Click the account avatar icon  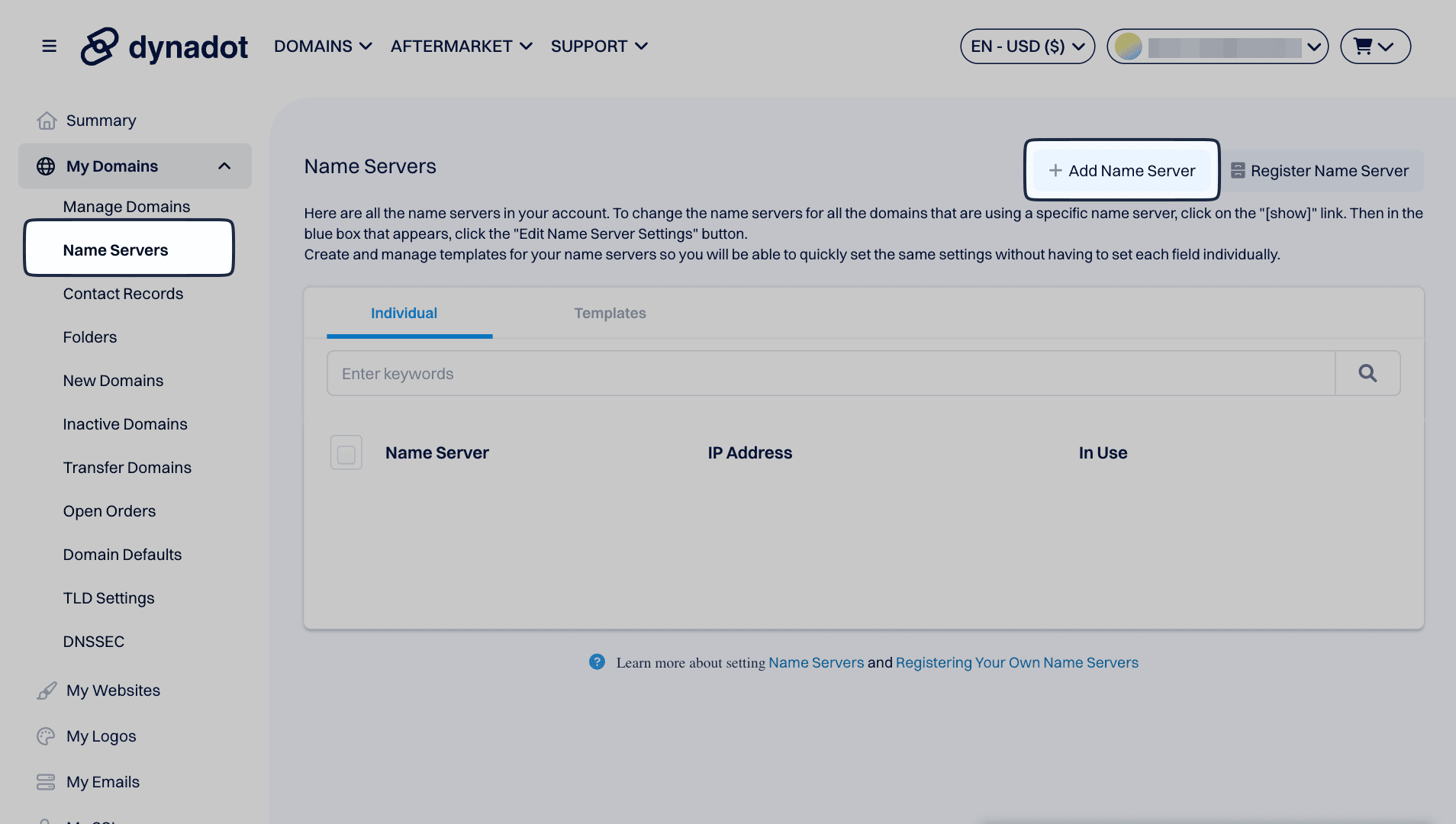pyautogui.click(x=1129, y=47)
